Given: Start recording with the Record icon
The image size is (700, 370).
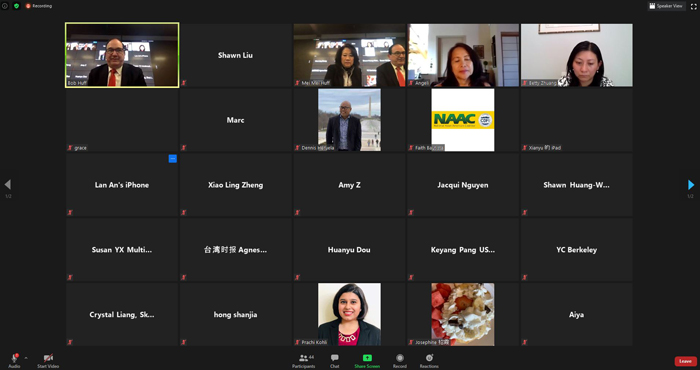Looking at the screenshot, I should click(x=400, y=358).
